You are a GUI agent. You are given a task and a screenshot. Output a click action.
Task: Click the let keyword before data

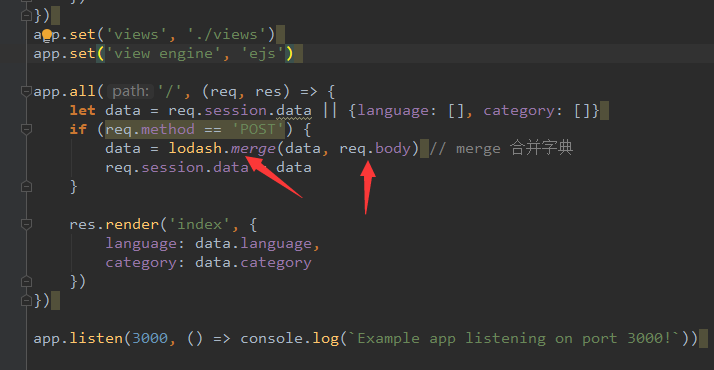coord(82,111)
